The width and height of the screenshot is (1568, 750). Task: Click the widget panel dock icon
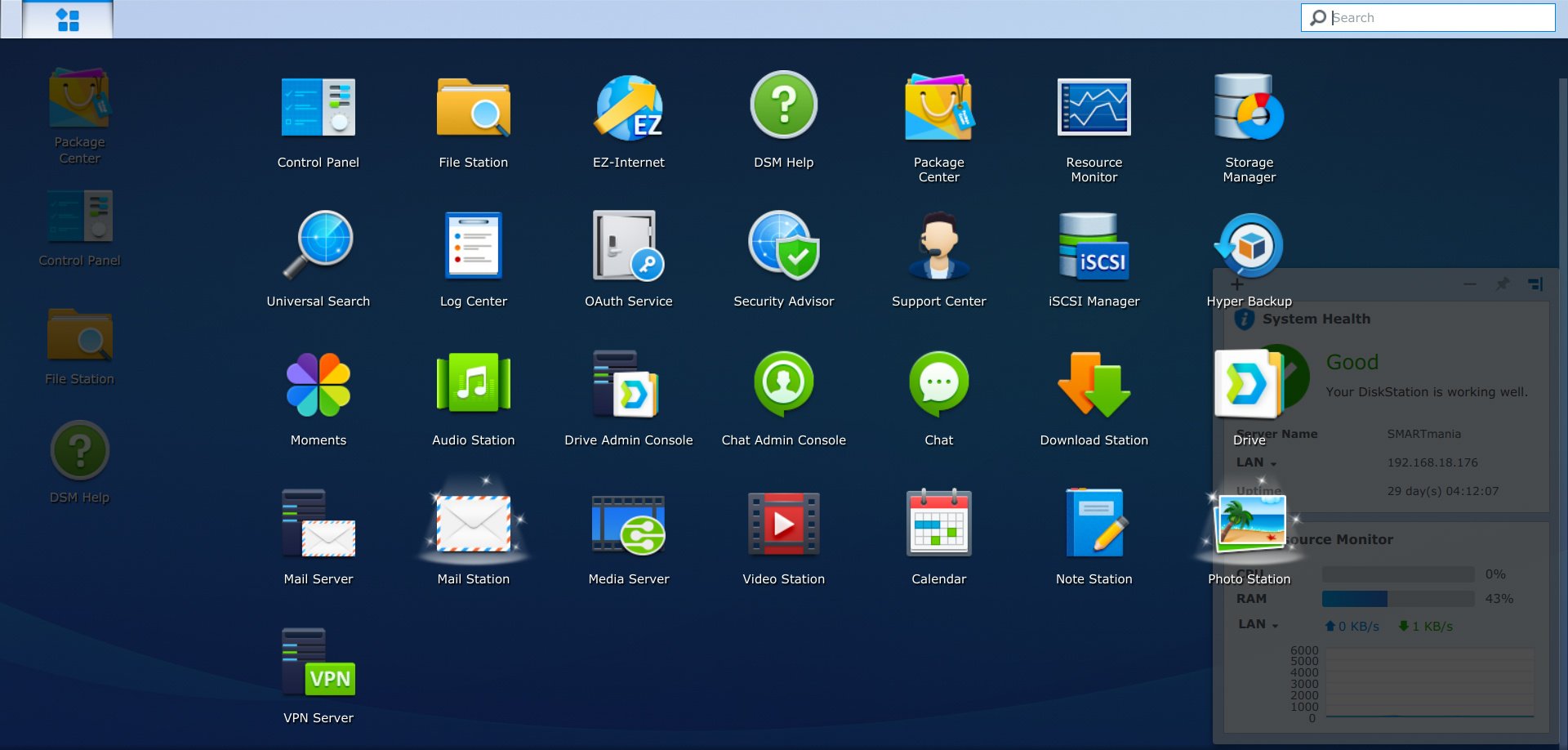pyautogui.click(x=1535, y=283)
